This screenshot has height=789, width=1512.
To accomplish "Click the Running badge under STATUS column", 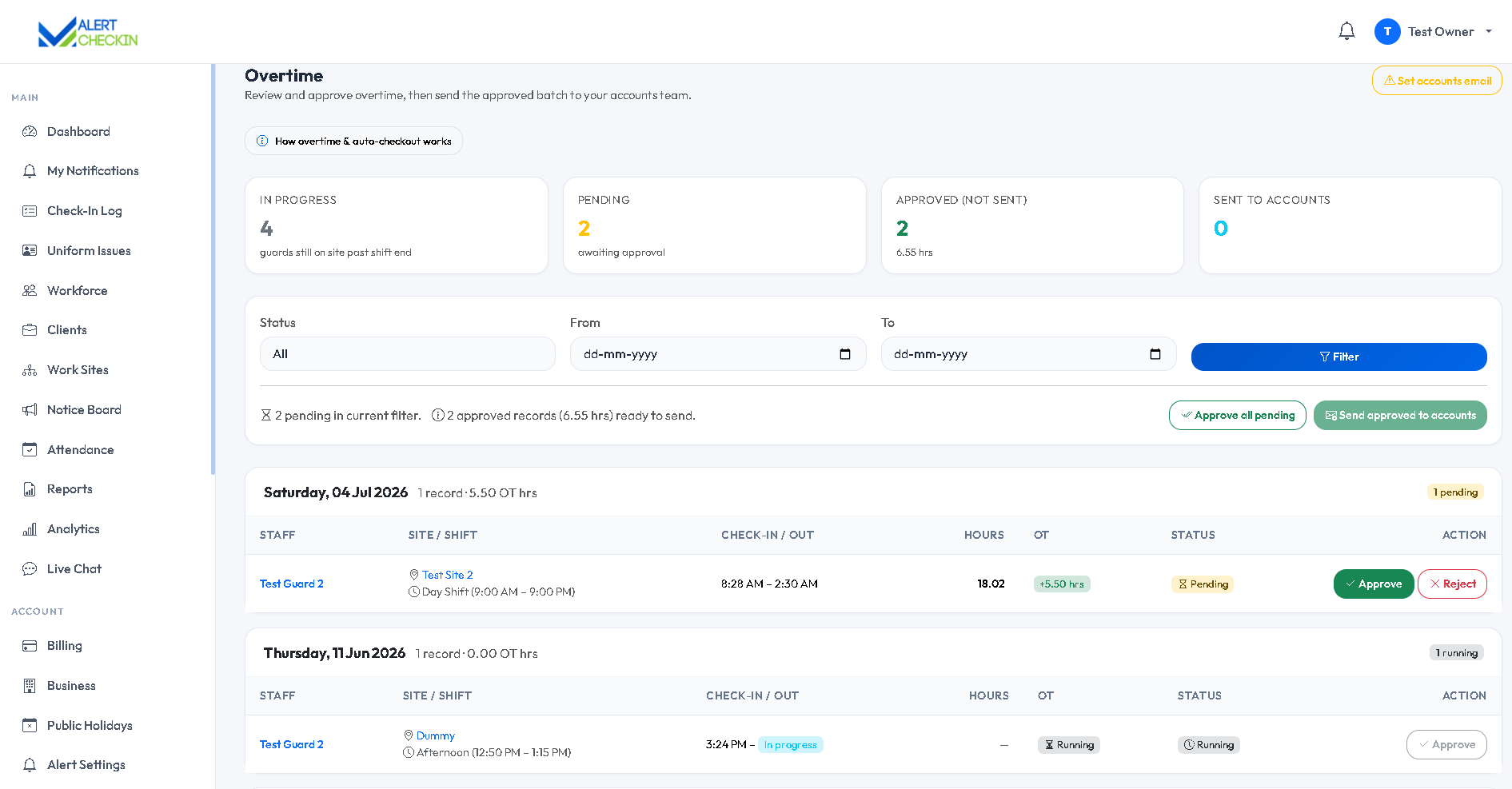I will pyautogui.click(x=1209, y=745).
